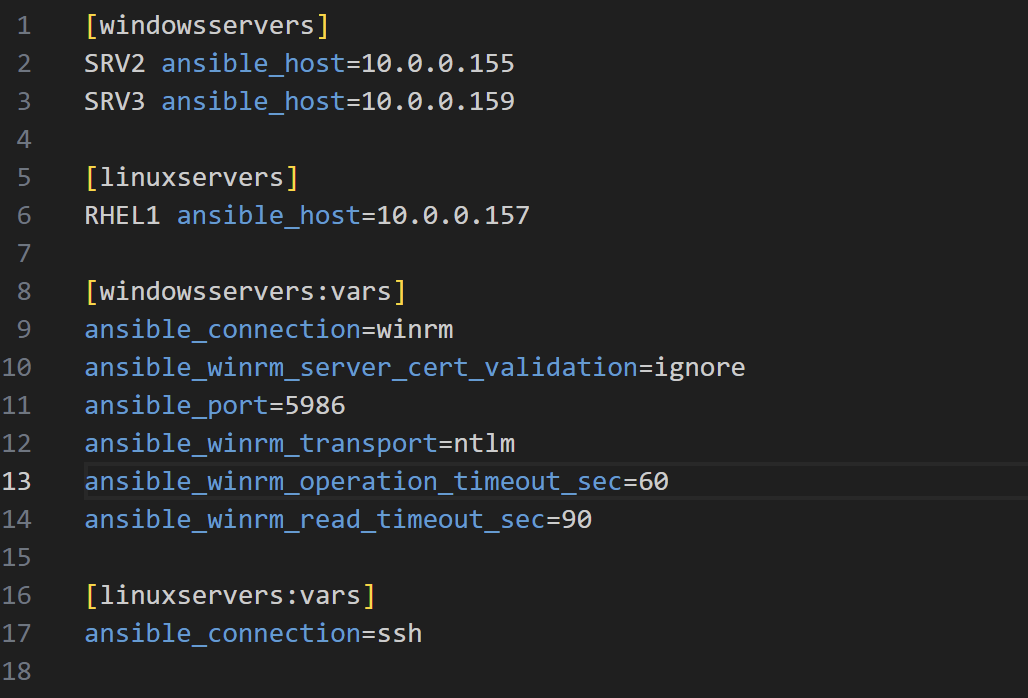Click the RHEL1 host entry
This screenshot has width=1028, height=698.
(x=123, y=216)
